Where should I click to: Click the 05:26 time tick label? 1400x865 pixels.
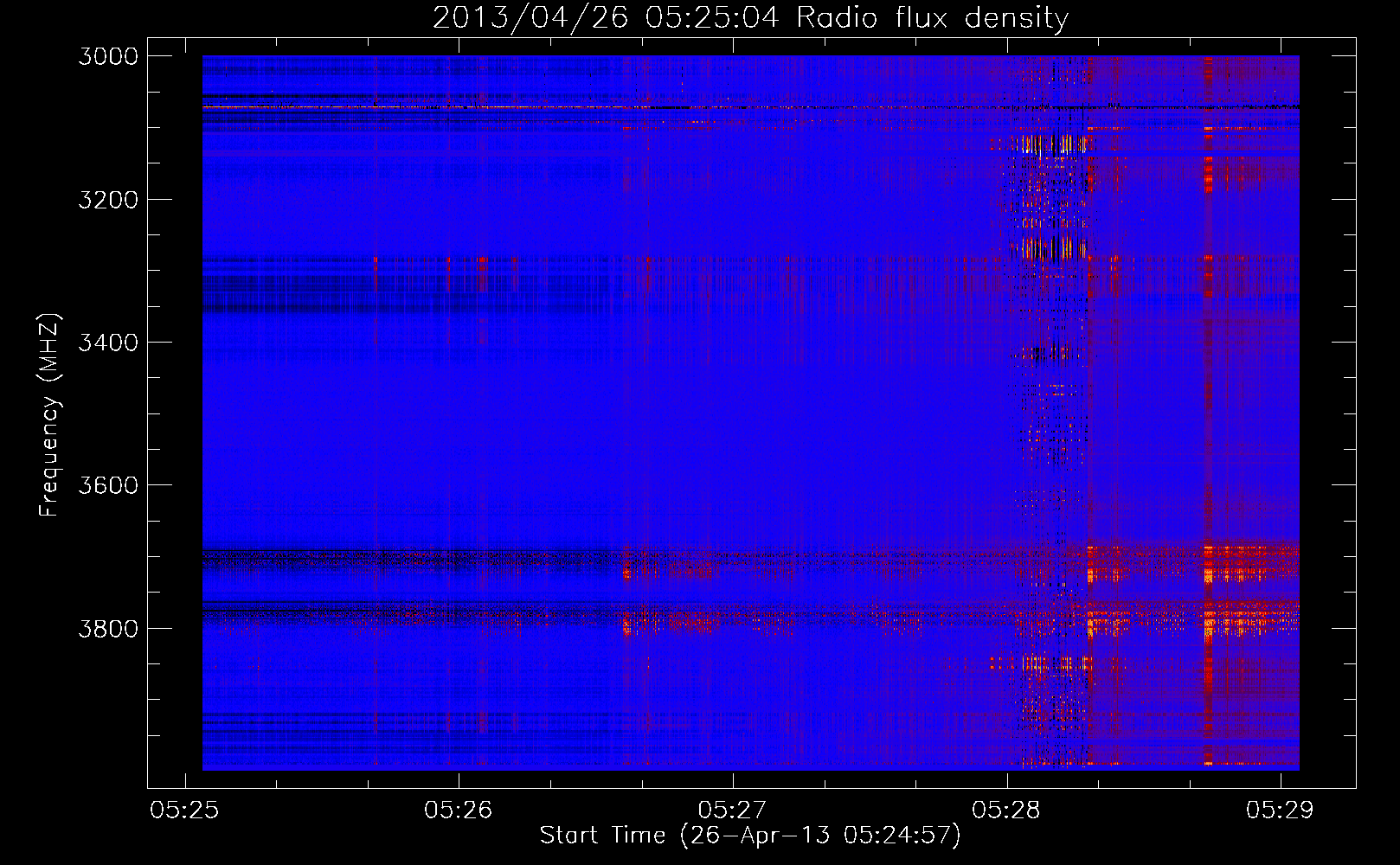click(x=459, y=810)
